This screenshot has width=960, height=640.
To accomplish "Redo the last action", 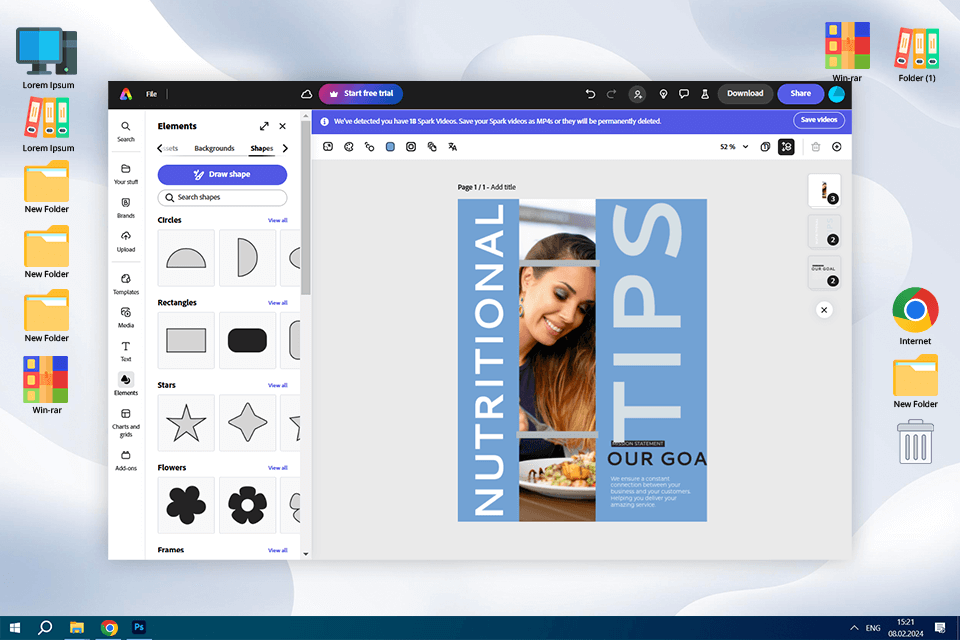I will (611, 94).
